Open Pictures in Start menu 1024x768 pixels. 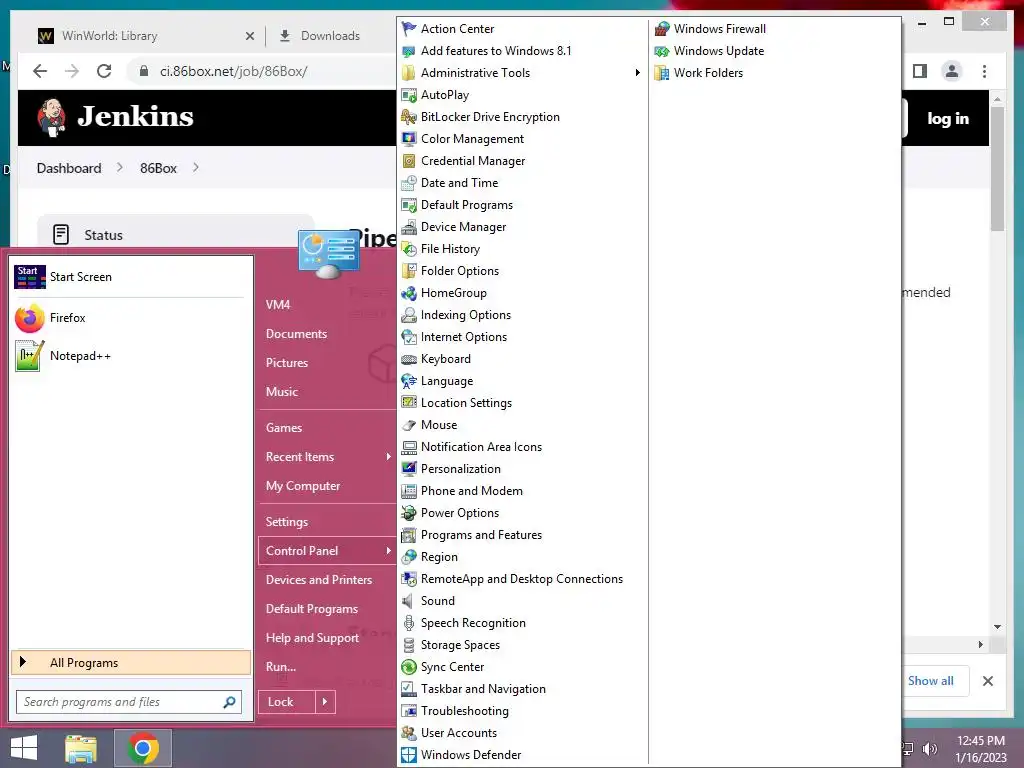(x=287, y=362)
